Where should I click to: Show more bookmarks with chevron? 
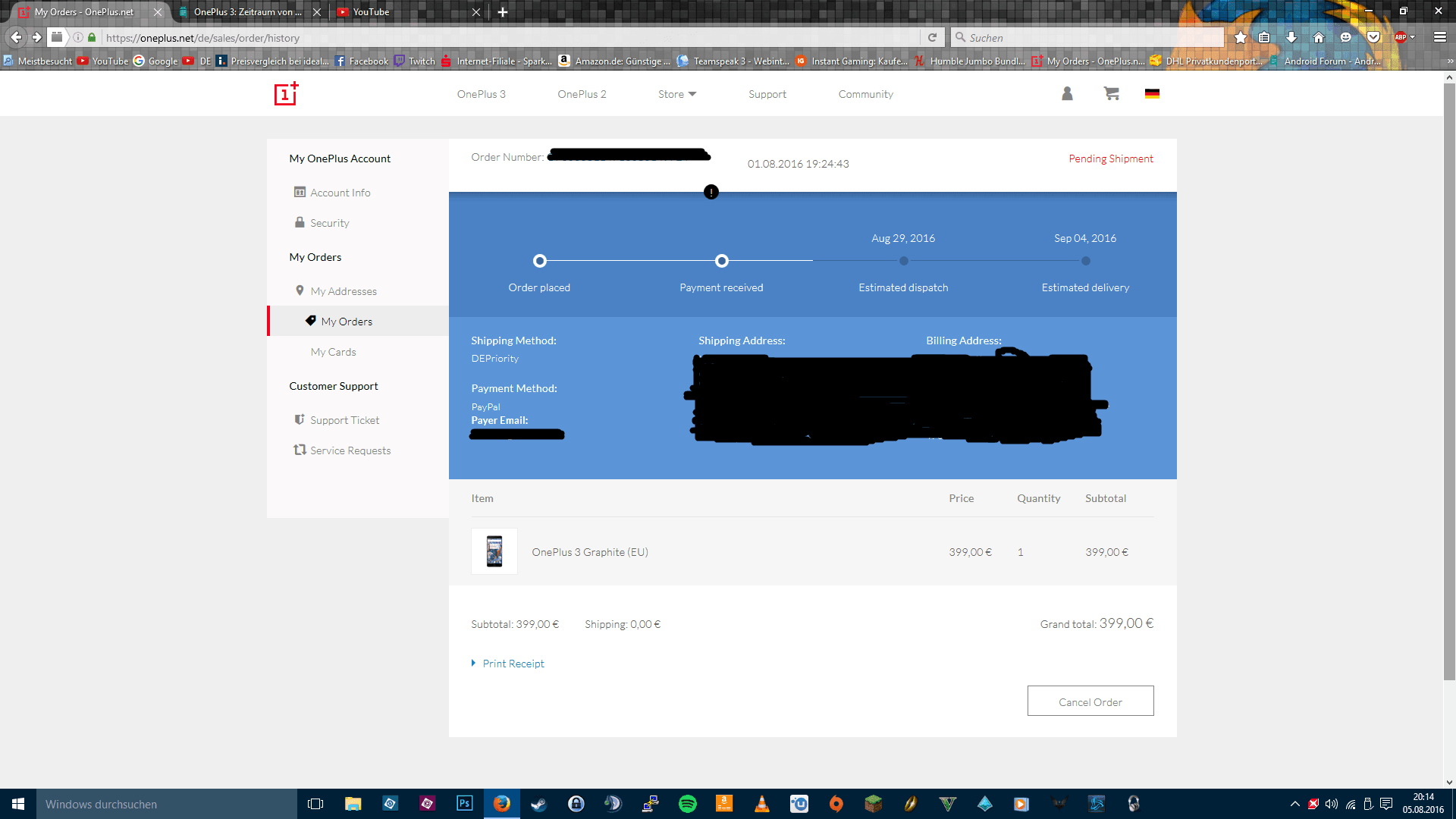click(1450, 61)
